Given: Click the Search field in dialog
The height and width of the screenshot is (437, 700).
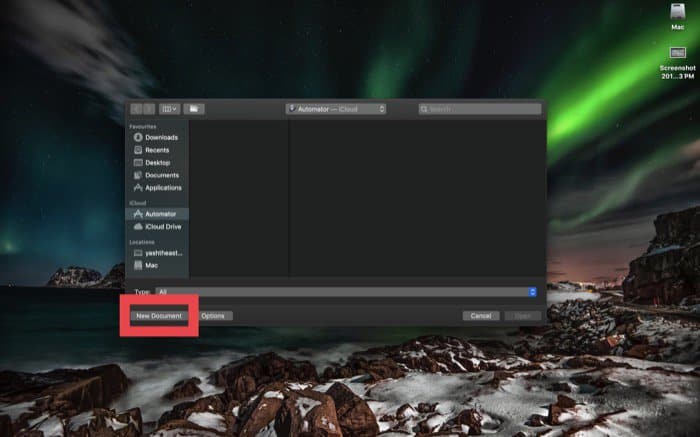Looking at the screenshot, I should (480, 108).
